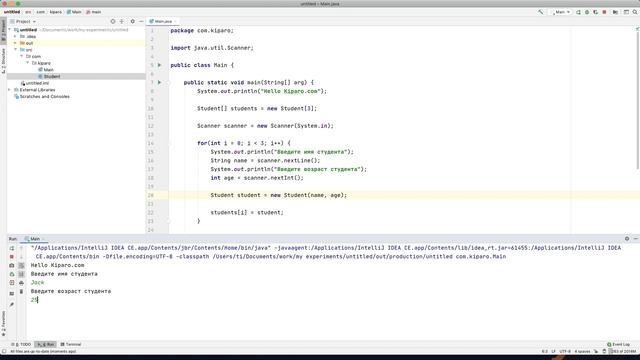Click the Build Project hammer icon
640x360 pixels.
tap(540, 12)
